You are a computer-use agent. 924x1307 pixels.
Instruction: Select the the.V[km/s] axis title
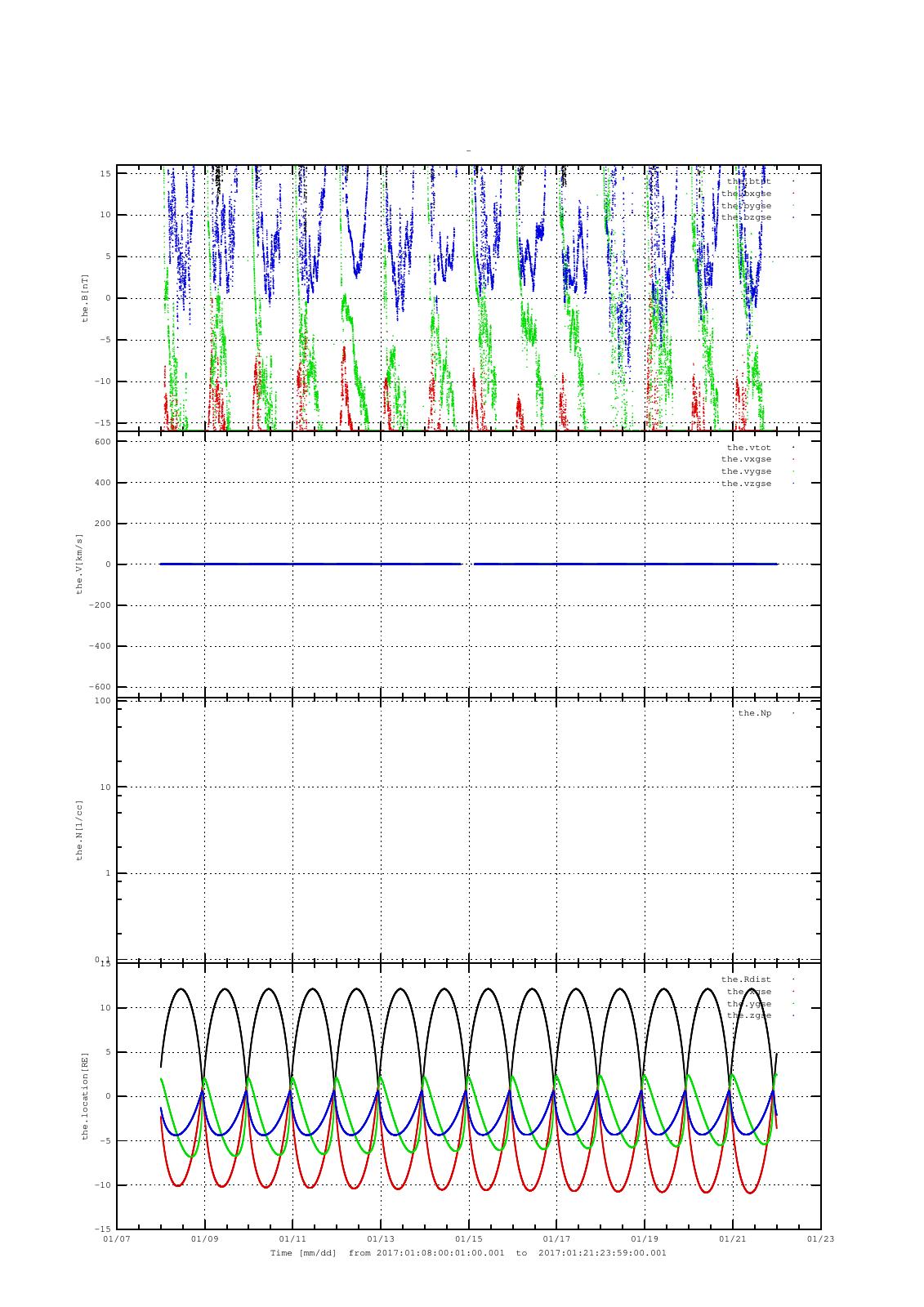click(x=79, y=564)
